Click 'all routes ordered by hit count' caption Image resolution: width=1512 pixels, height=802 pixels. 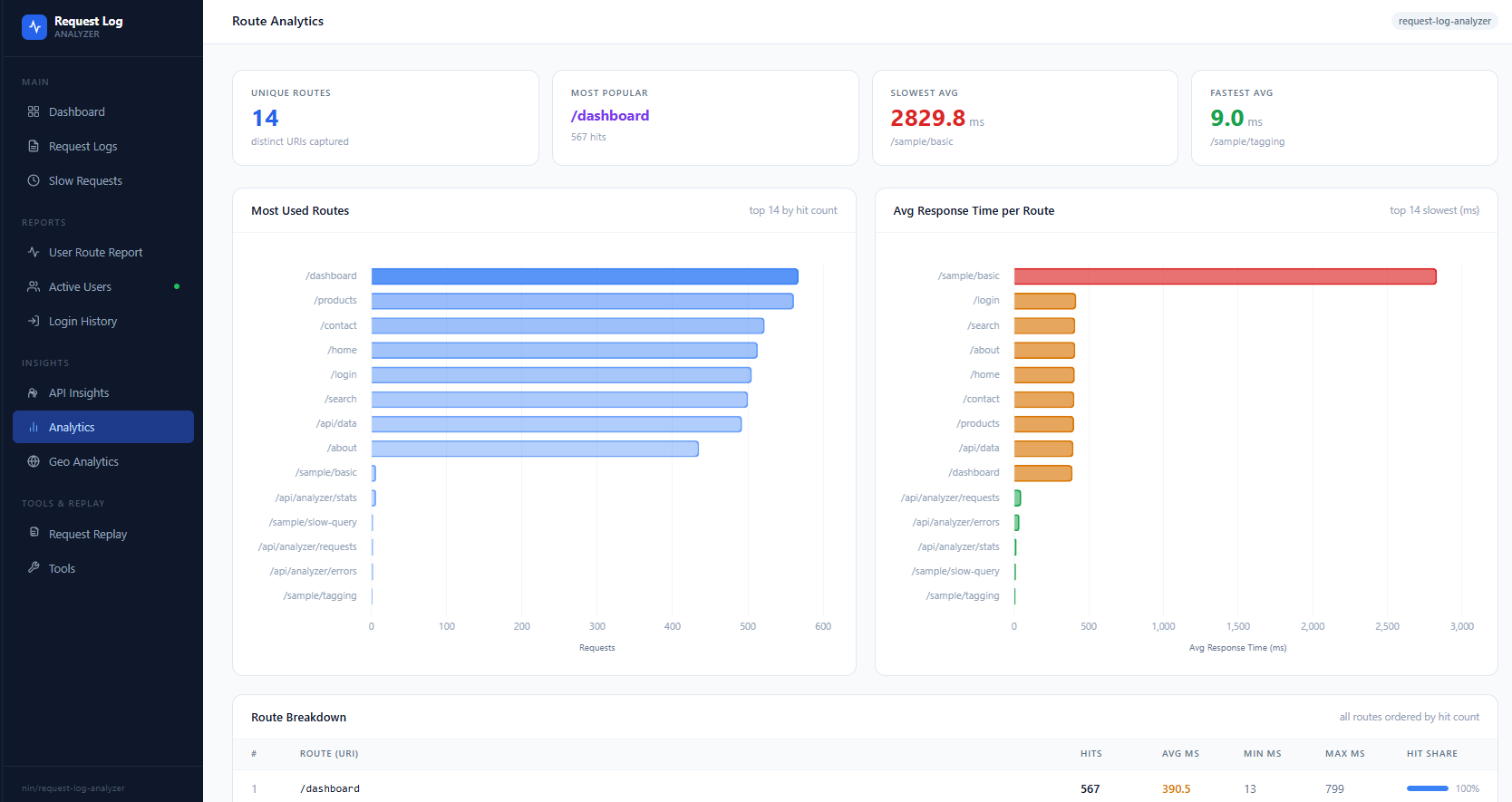click(1409, 717)
